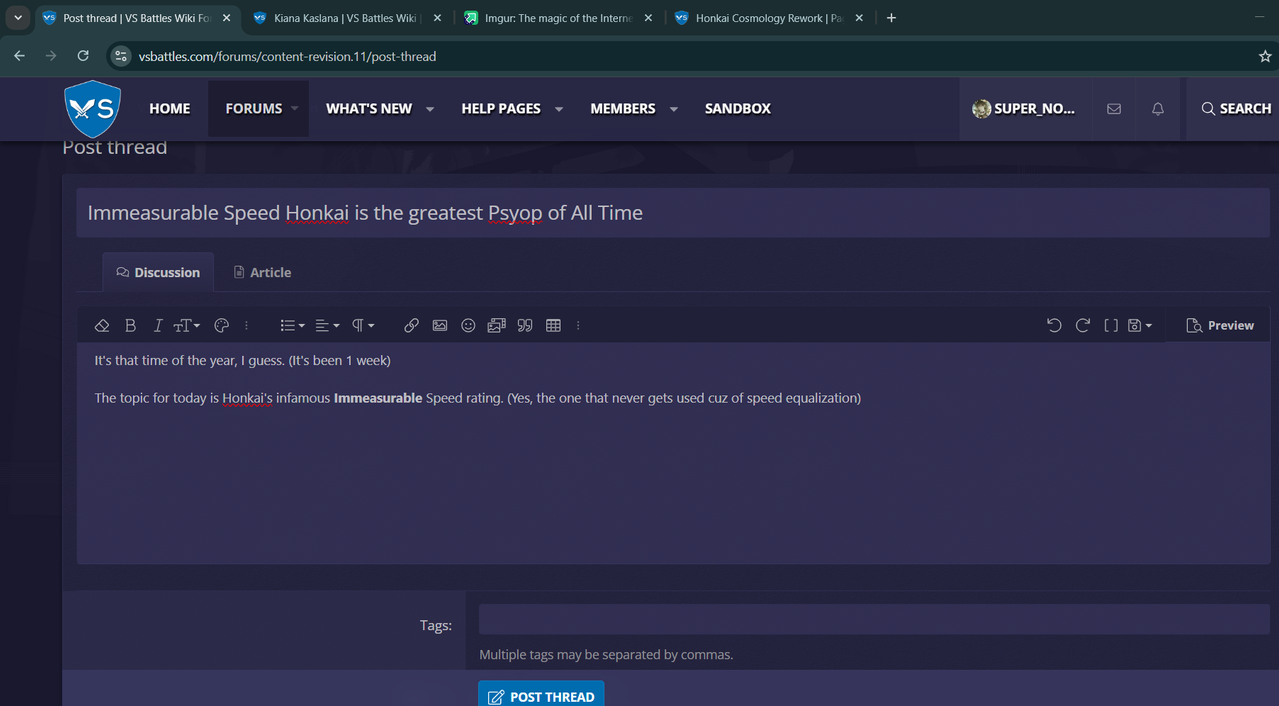Viewport: 1279px width, 706px height.
Task: Switch to the Article tab
Action: (262, 272)
